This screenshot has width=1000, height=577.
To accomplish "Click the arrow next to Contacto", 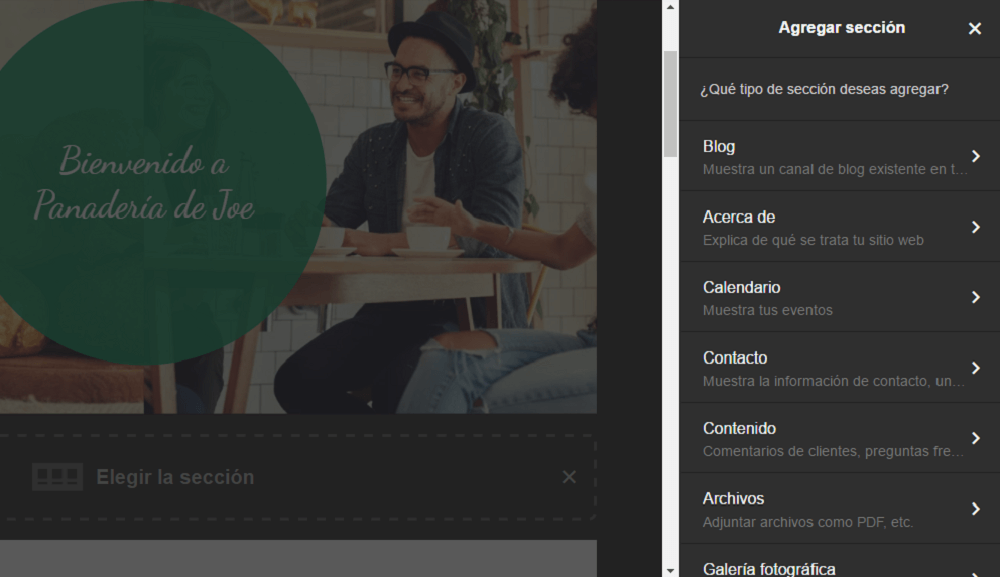I will (976, 368).
